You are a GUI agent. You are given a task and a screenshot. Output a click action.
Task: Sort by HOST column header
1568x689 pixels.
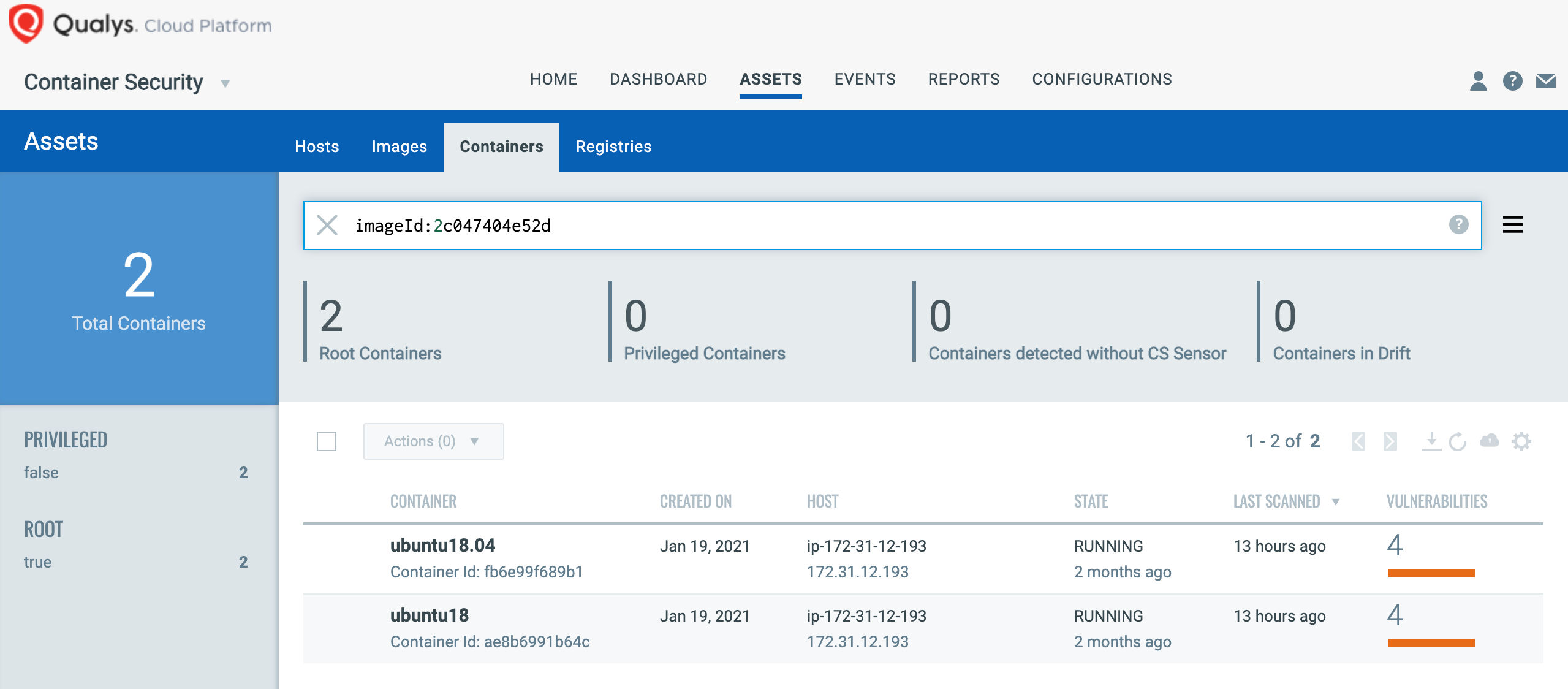point(822,501)
